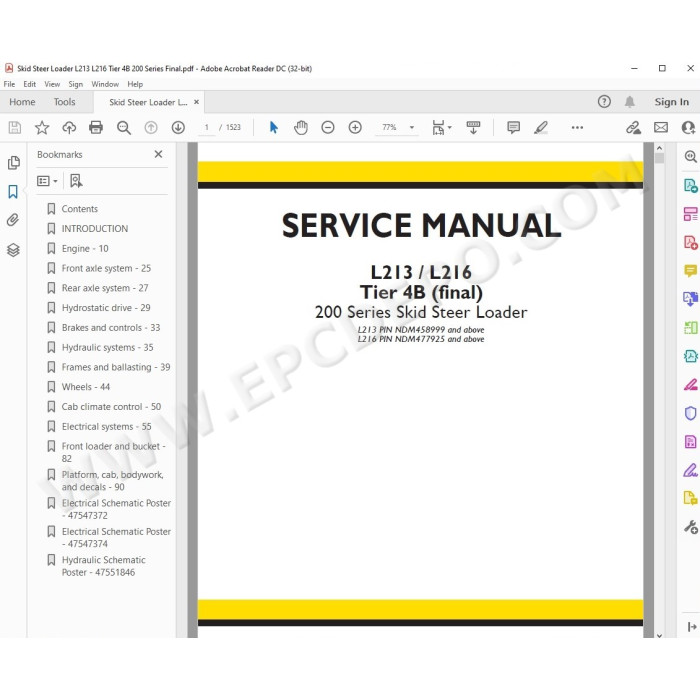Add a sticky note comment
The height and width of the screenshot is (700, 700).
513,128
